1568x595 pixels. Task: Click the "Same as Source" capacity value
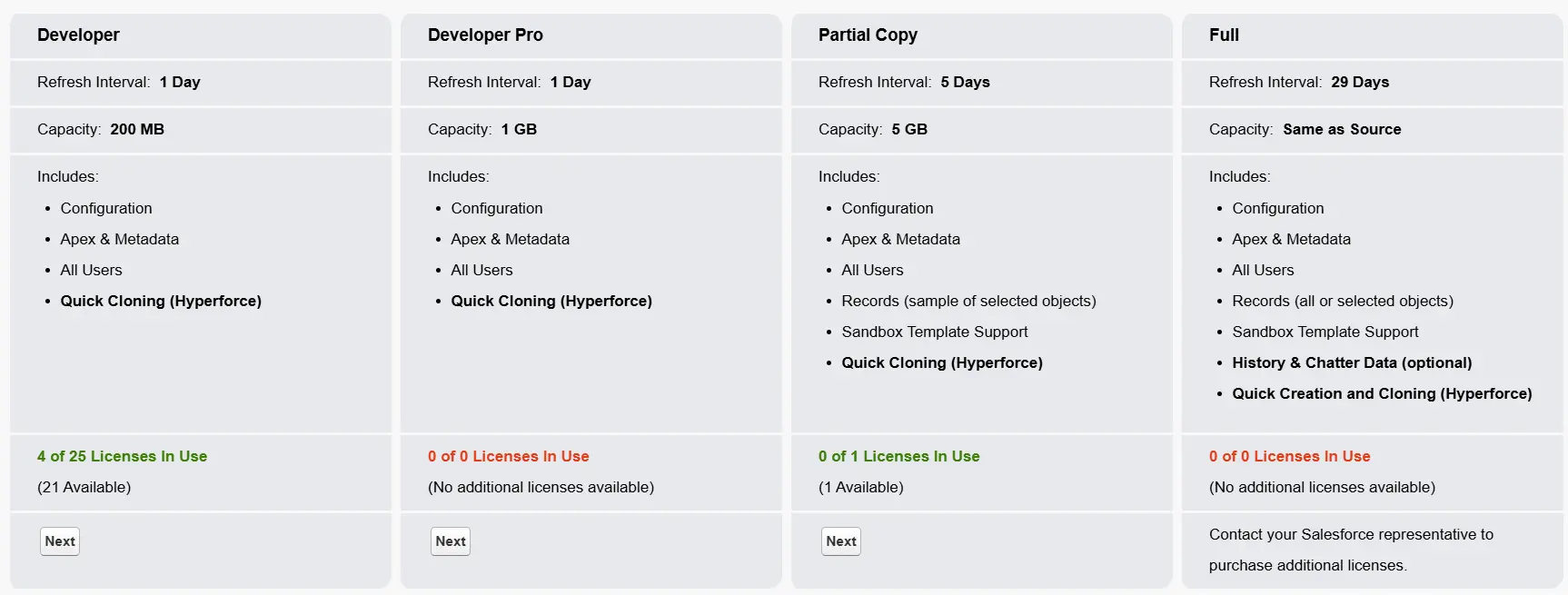1342,129
